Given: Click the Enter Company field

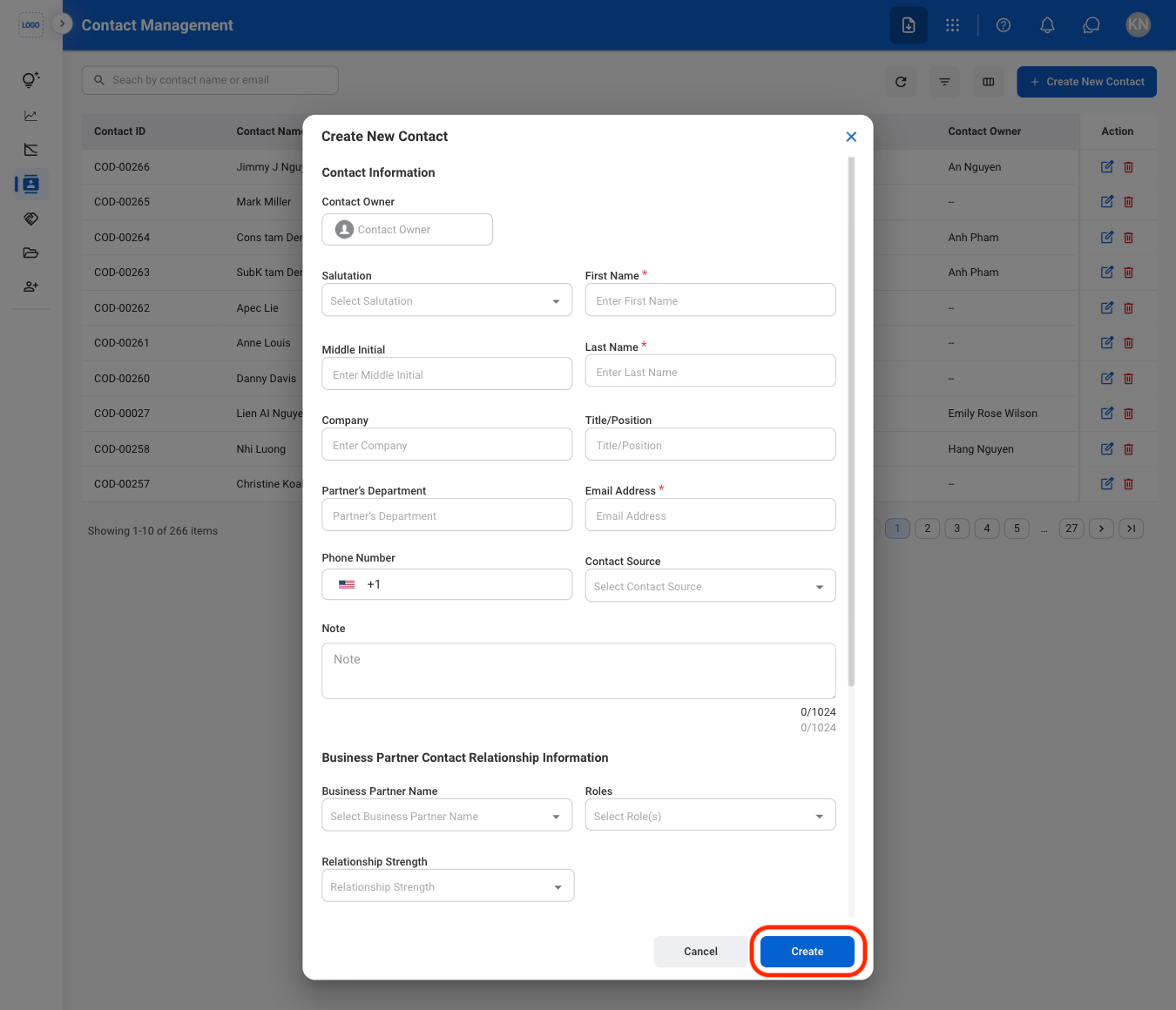Looking at the screenshot, I should (x=447, y=445).
